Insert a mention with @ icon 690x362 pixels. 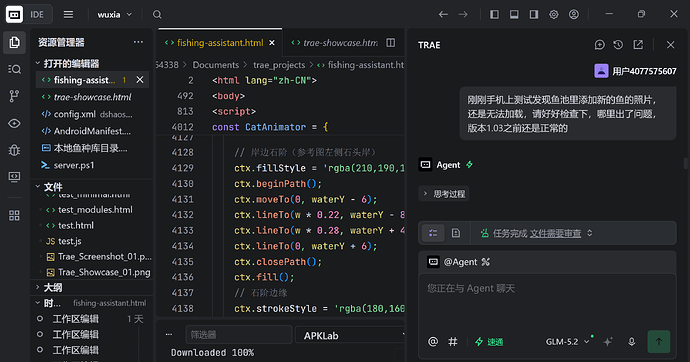(433, 342)
